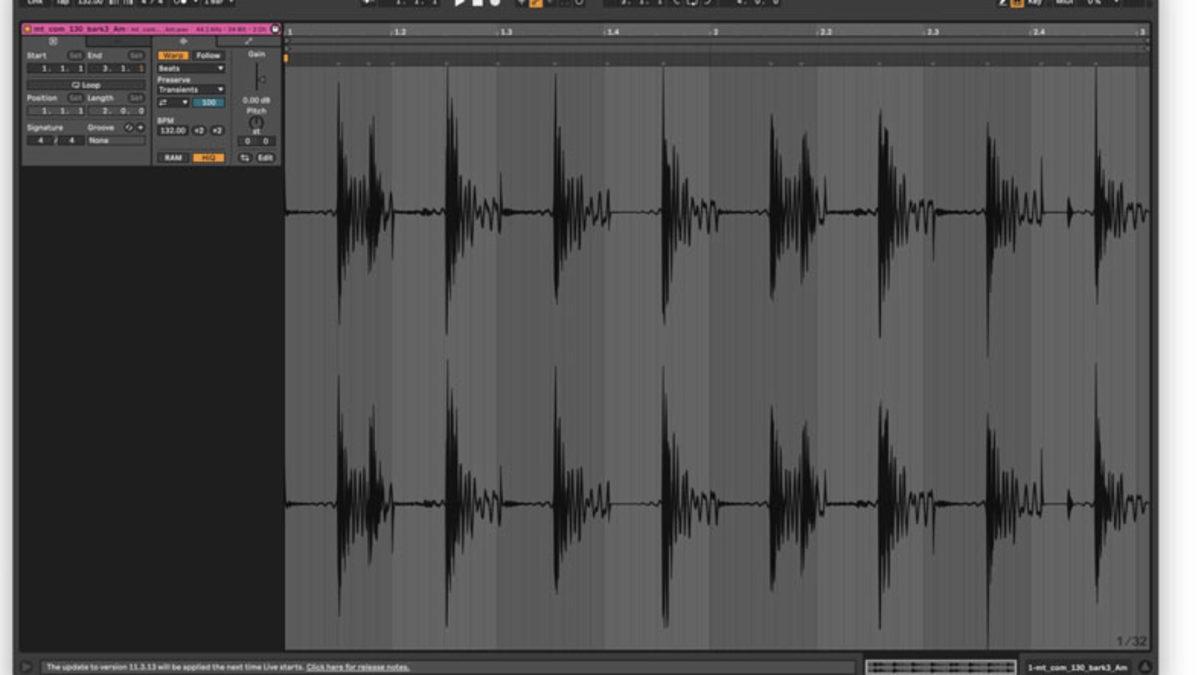1200x675 pixels.
Task: Open the Beats warp mode dropdown
Action: (191, 68)
